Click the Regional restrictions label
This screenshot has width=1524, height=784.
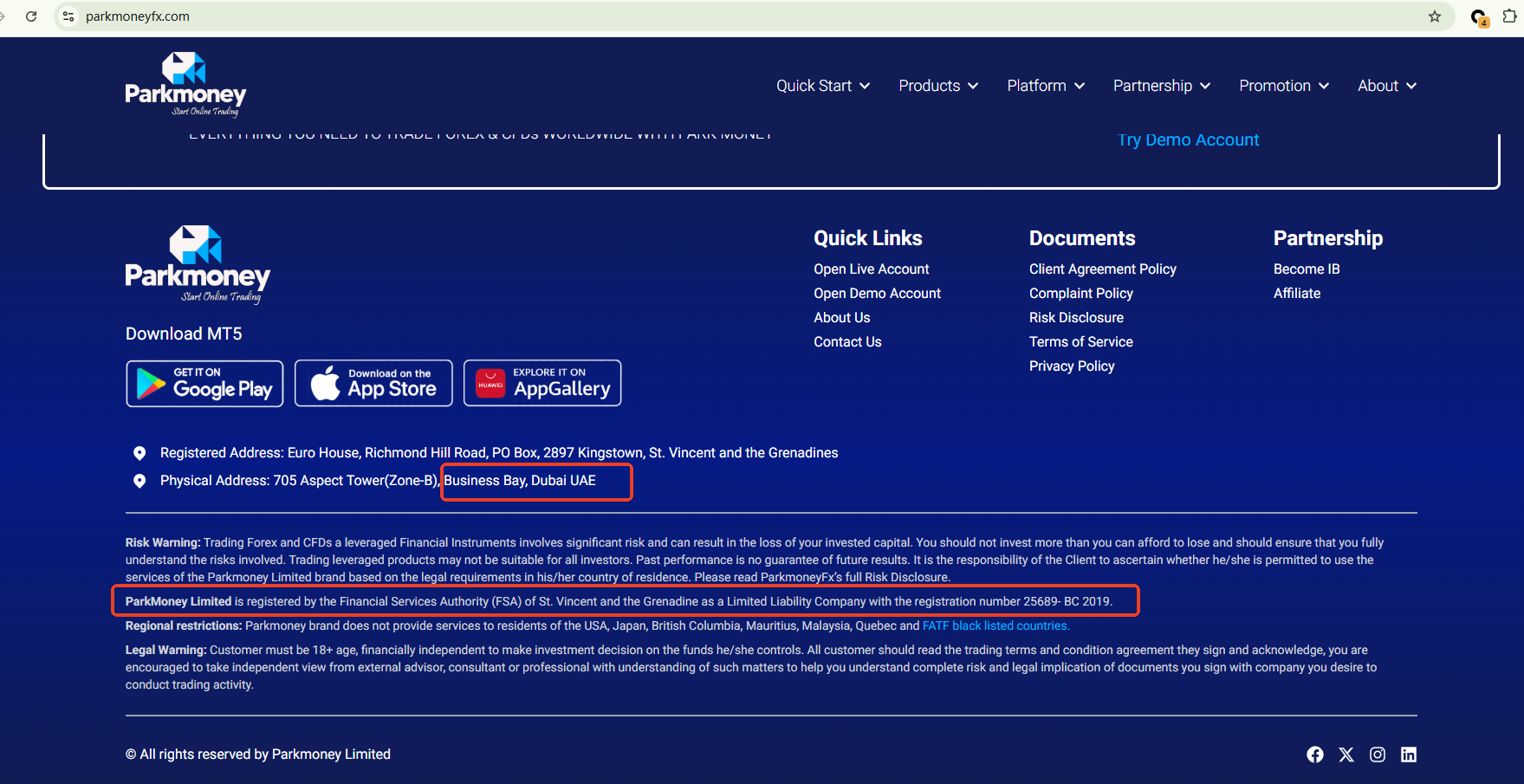[184, 626]
